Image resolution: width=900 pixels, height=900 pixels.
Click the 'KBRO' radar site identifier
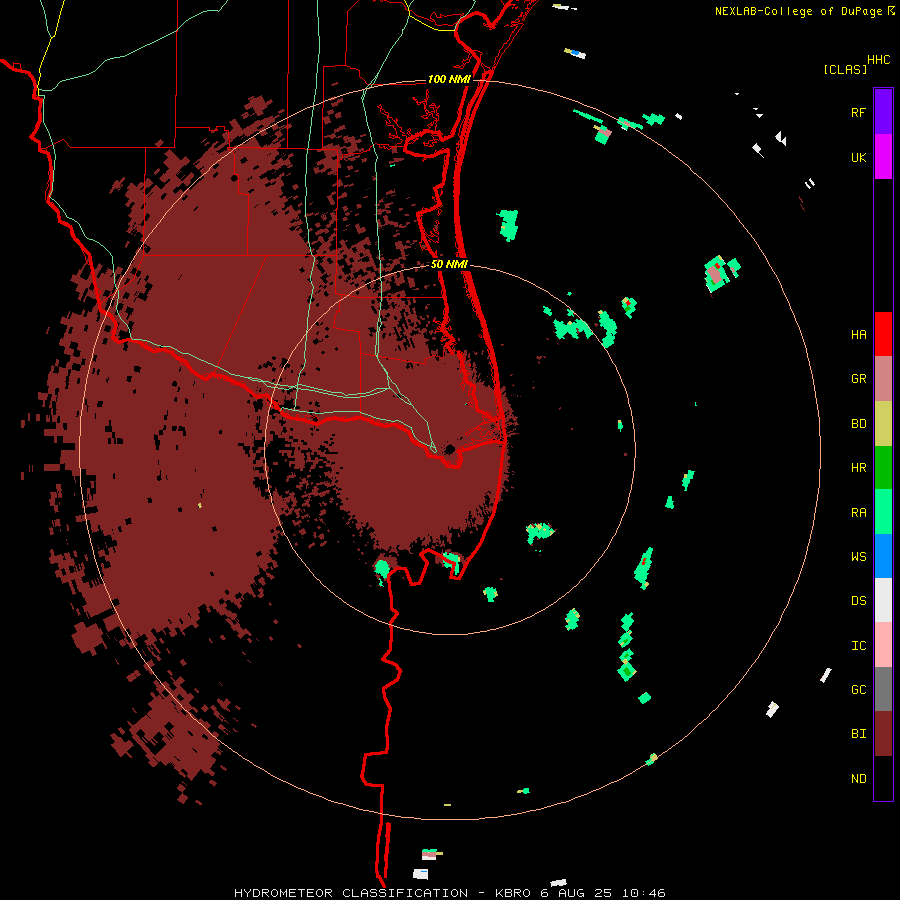pyautogui.click(x=513, y=893)
